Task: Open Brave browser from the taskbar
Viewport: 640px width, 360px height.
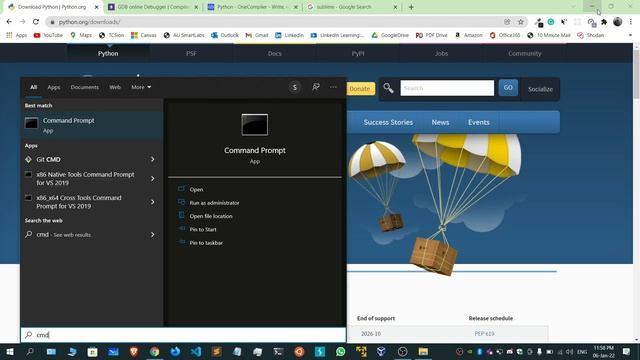Action: 134,351
